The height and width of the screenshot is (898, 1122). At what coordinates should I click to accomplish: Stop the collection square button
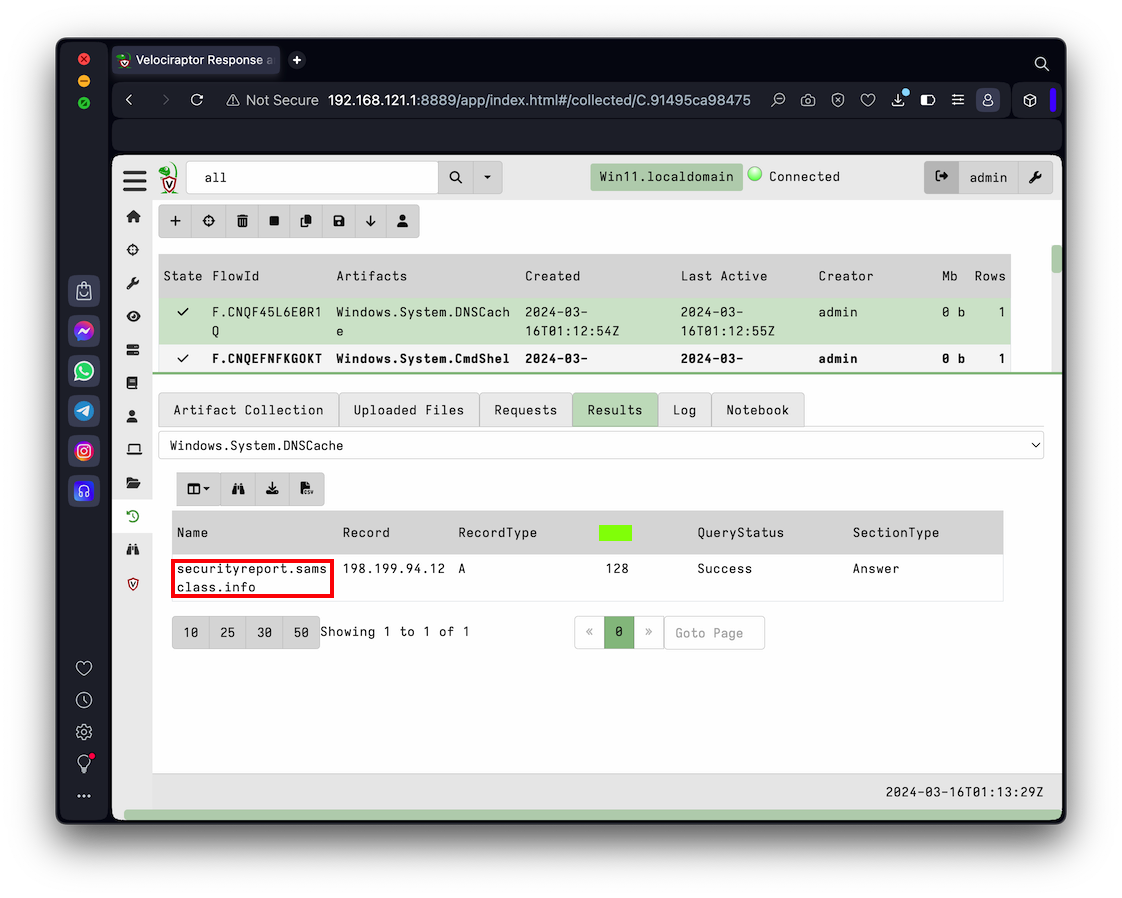[274, 221]
